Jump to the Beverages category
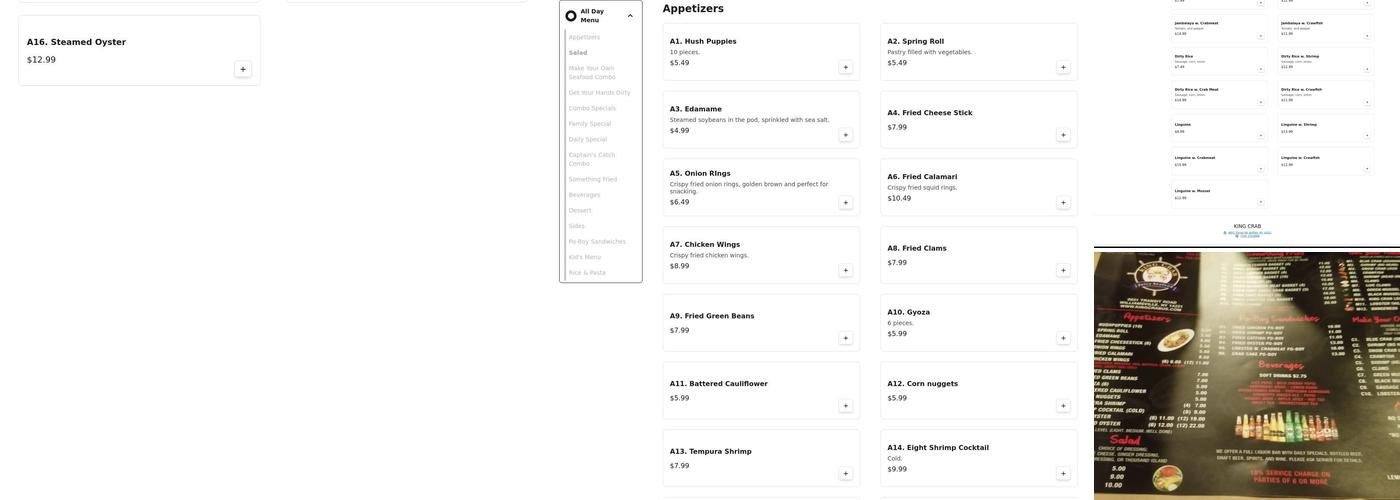 [x=584, y=195]
